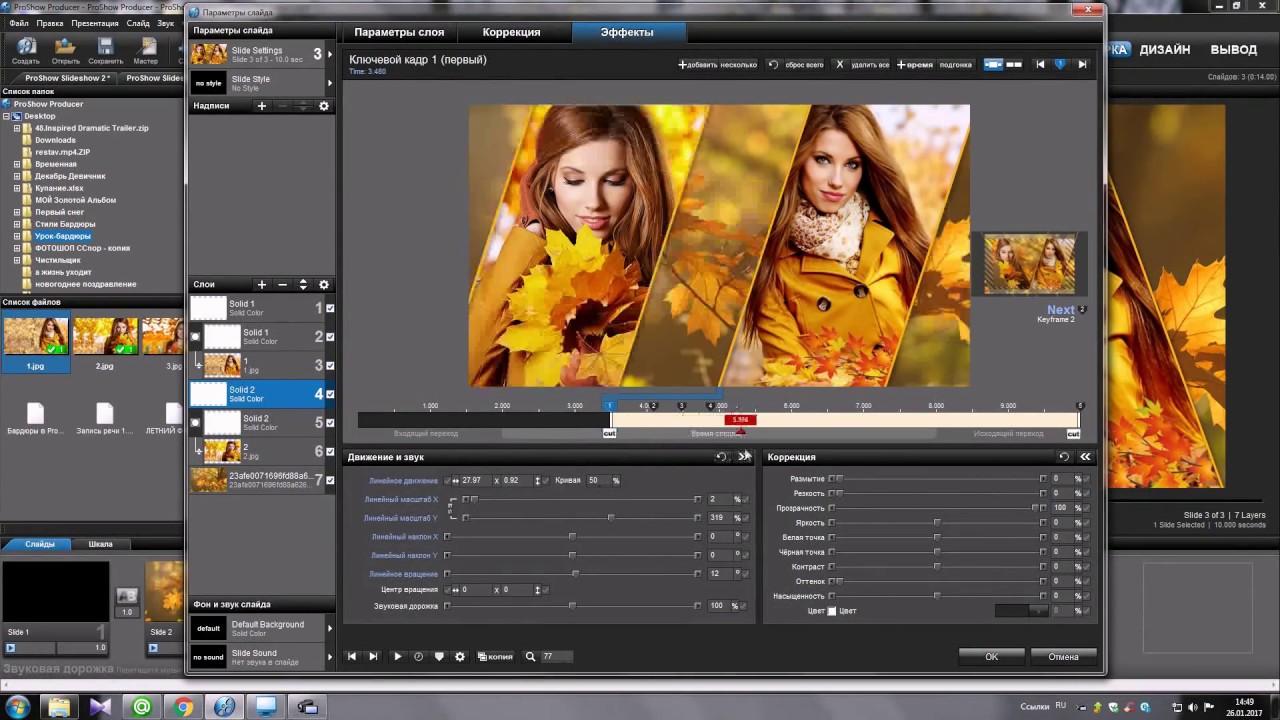The height and width of the screenshot is (720, 1280).
Task: Toggle the checkbox for layer 7 background image
Action: coord(330,481)
